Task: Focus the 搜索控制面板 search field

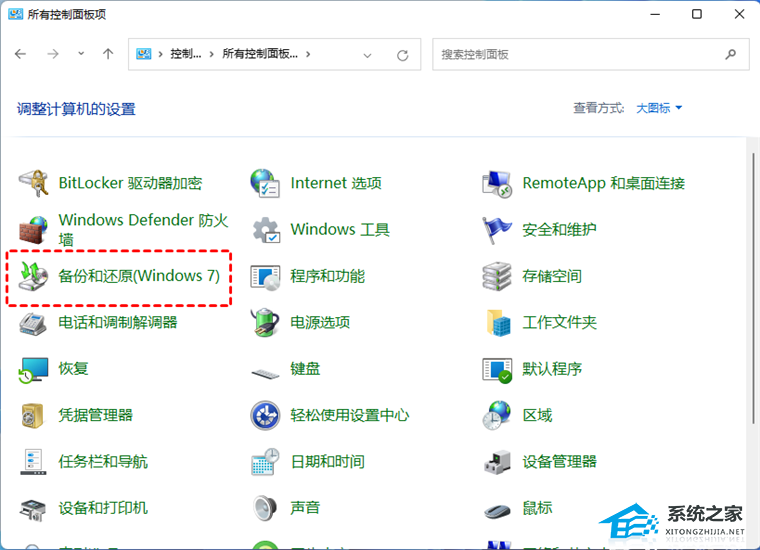Action: 590,54
